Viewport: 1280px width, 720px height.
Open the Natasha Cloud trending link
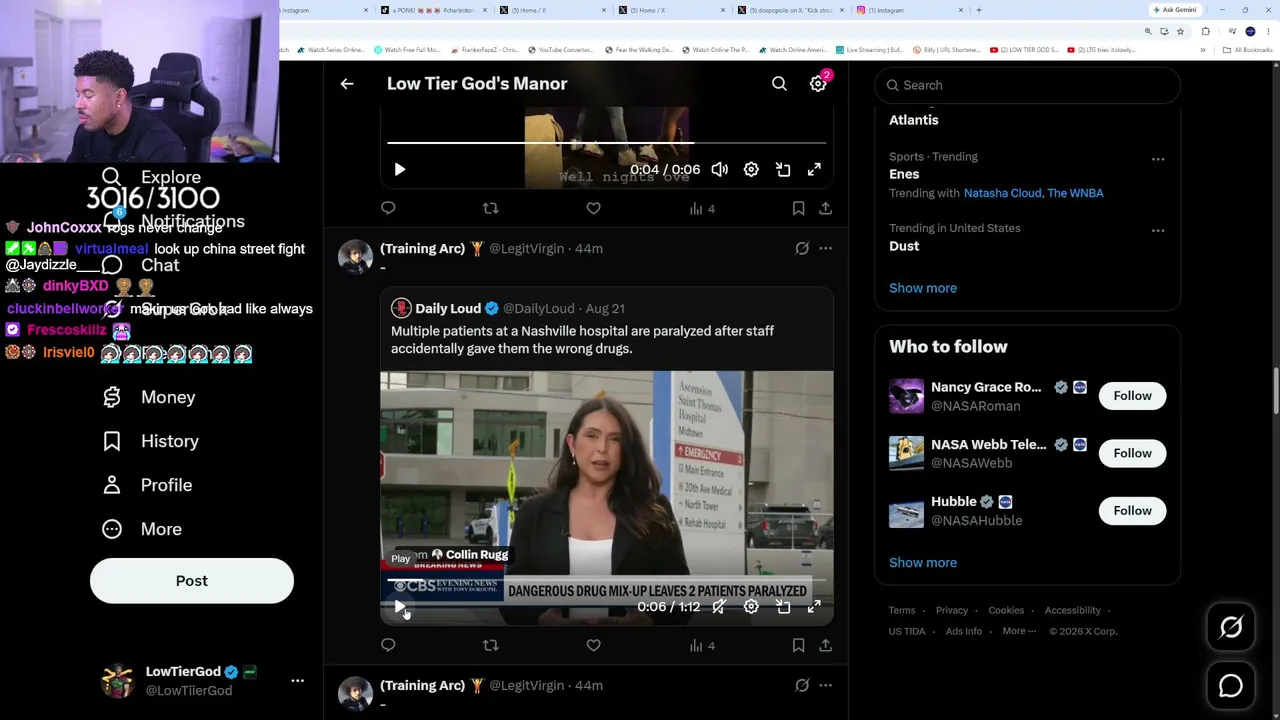pyautogui.click(x=1003, y=193)
